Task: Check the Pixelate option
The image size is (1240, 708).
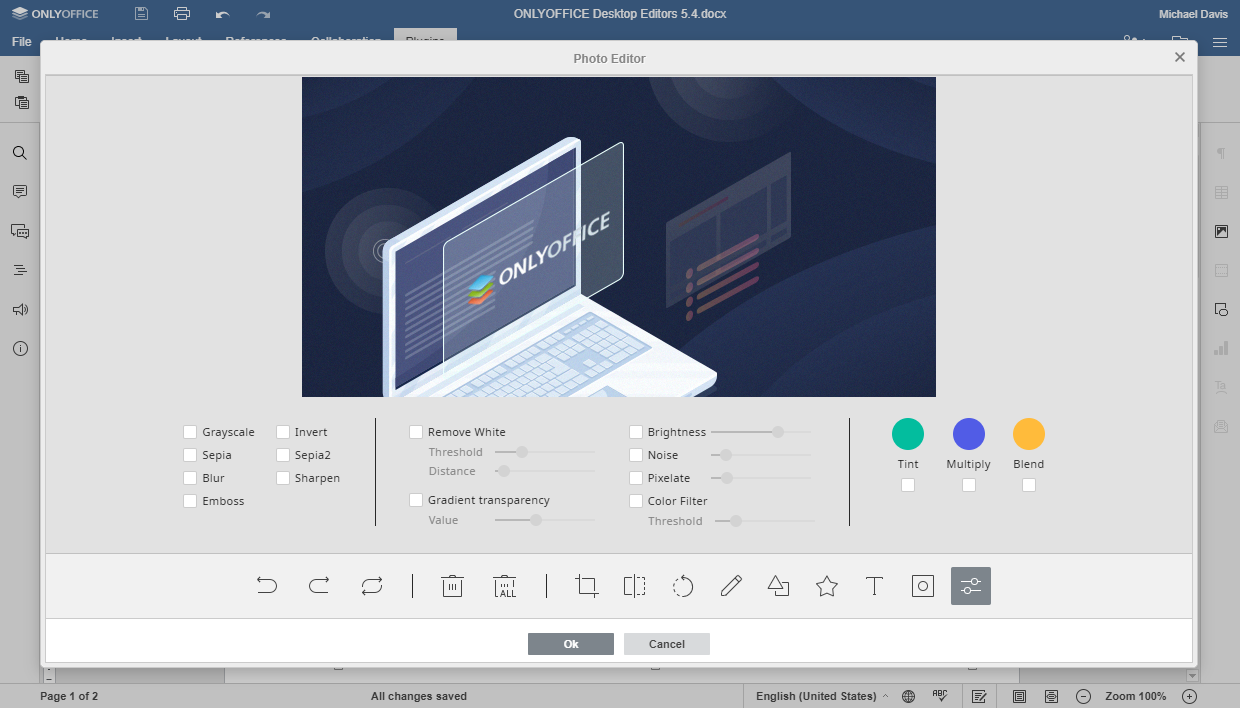Action: (x=636, y=478)
